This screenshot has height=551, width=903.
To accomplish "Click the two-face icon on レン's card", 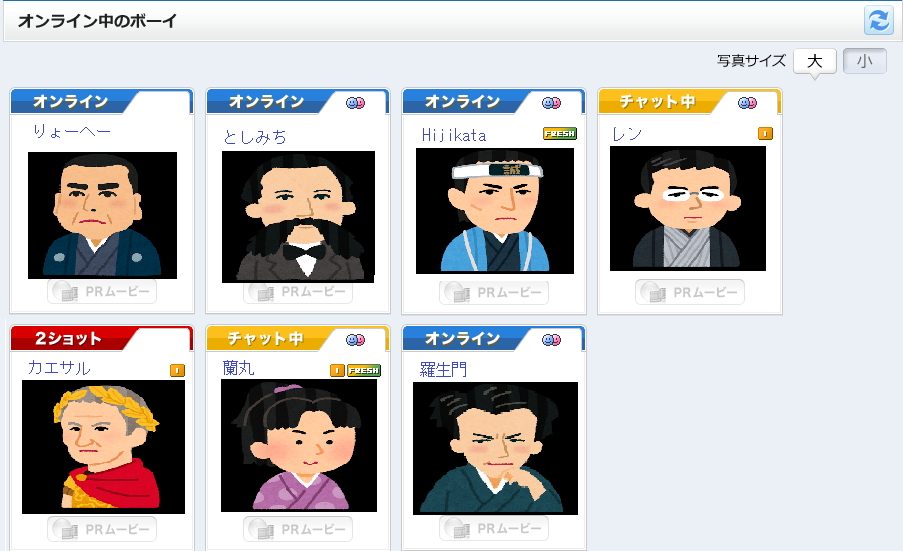I will [x=748, y=103].
